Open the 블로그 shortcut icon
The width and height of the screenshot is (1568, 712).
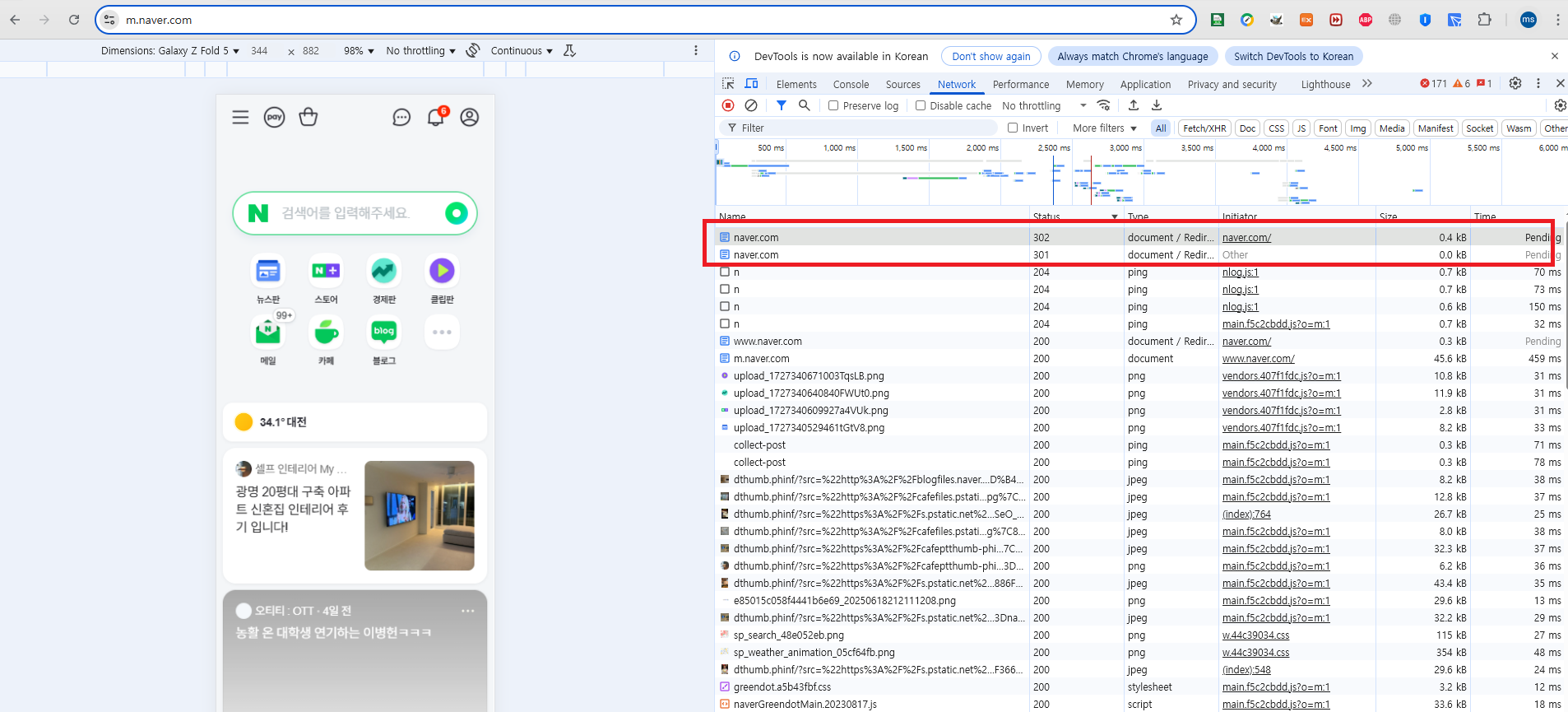384,333
